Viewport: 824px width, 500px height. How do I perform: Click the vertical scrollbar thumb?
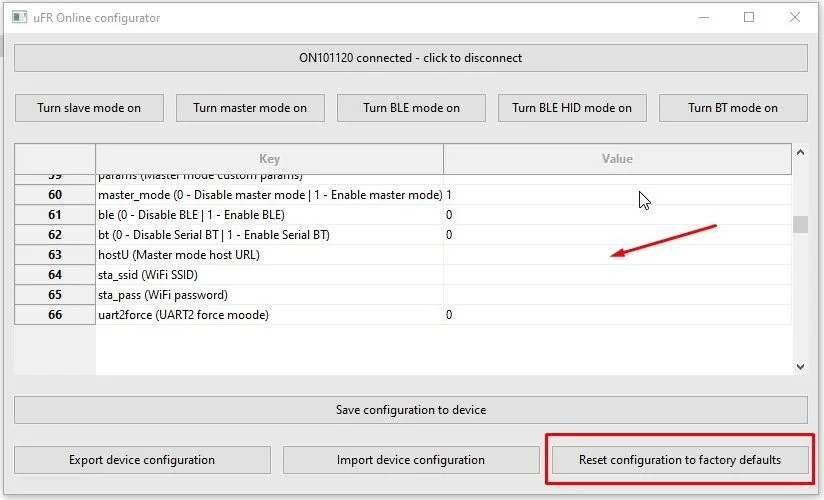(x=800, y=225)
